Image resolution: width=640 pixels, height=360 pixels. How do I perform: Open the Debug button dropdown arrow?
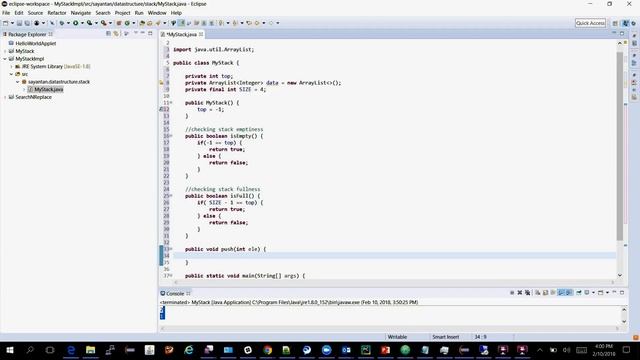pos(68,23)
